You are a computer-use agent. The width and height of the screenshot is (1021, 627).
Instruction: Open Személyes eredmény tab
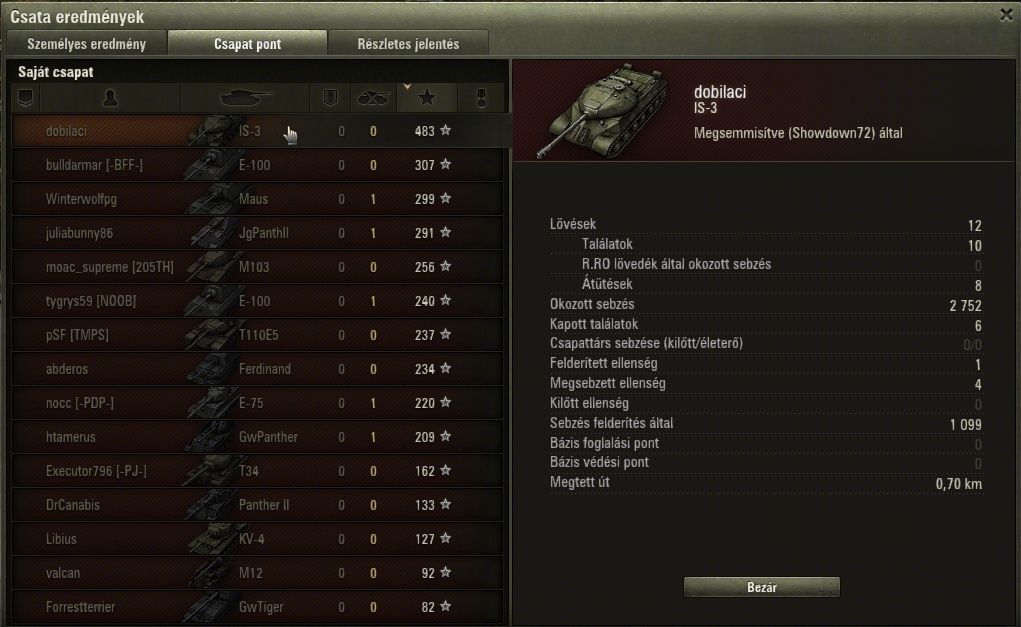(87, 44)
